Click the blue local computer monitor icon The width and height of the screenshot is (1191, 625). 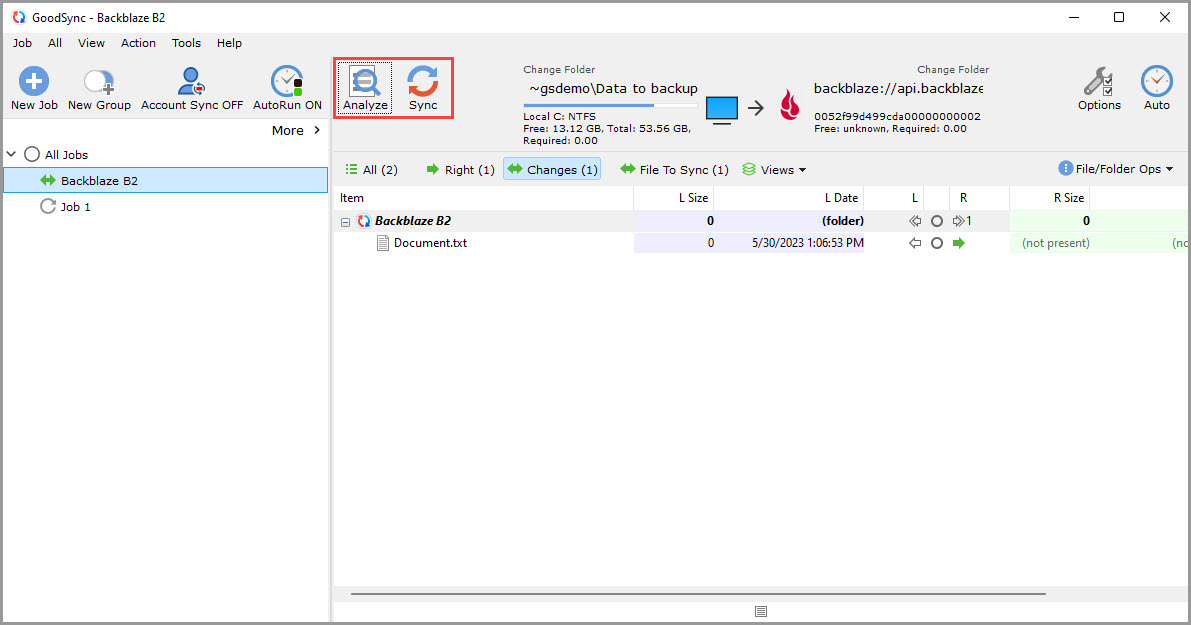(722, 110)
